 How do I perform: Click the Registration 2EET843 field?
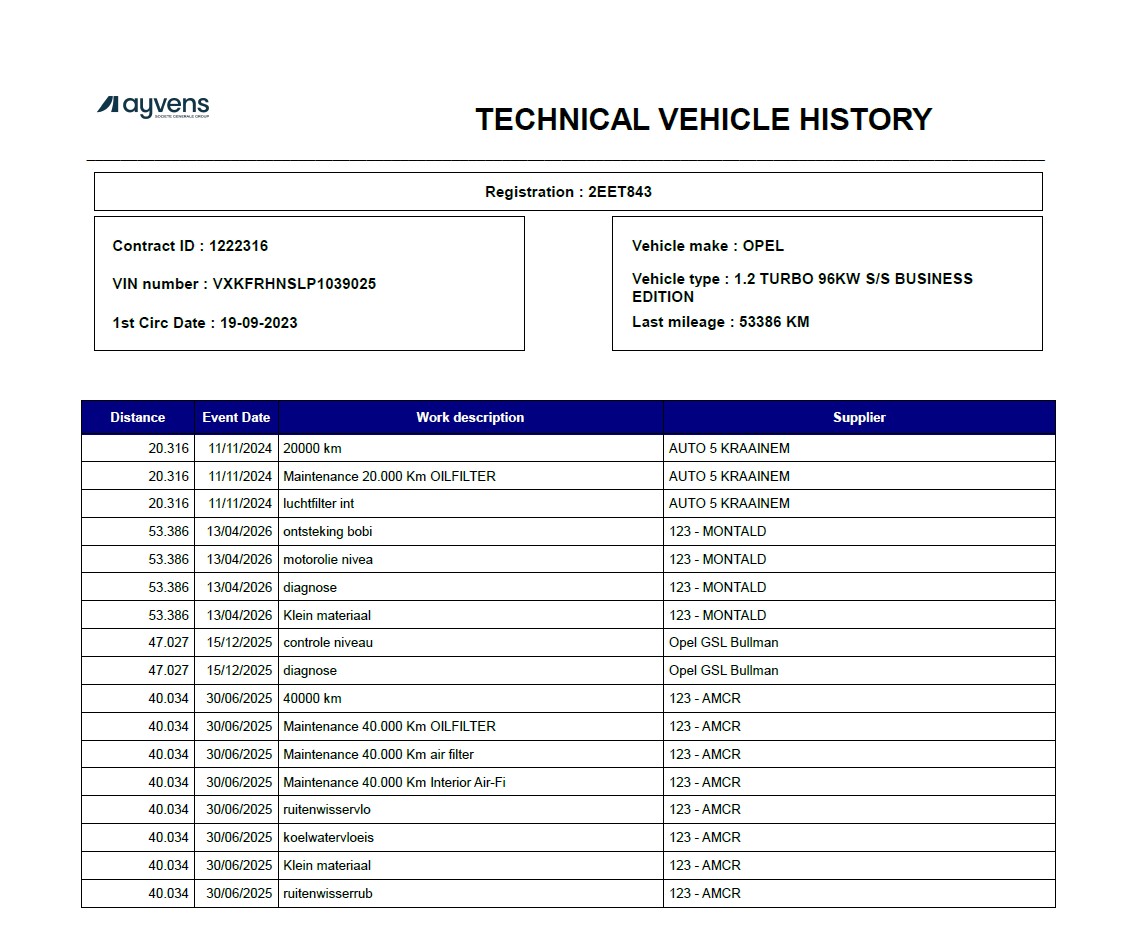point(568,192)
